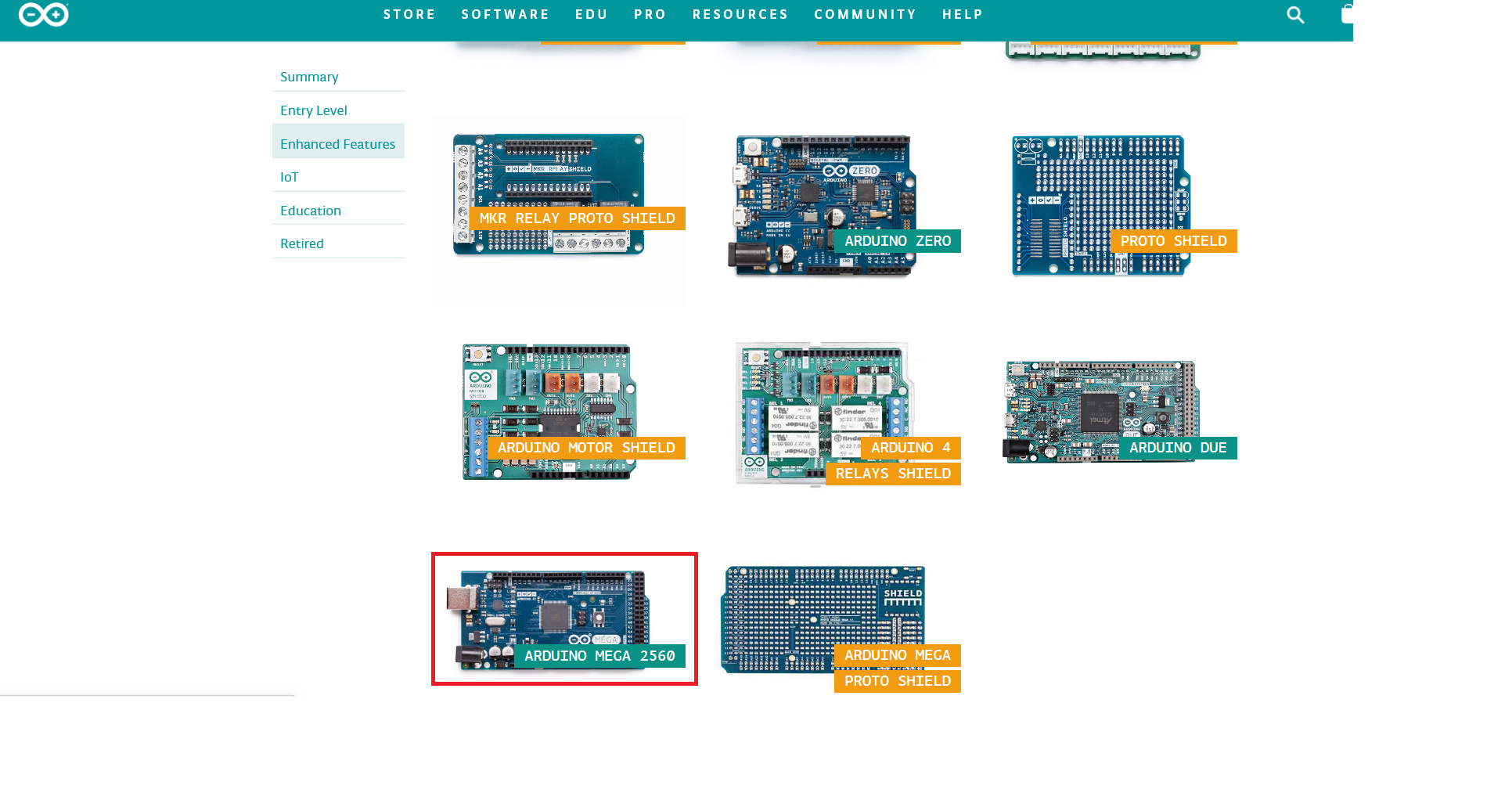This screenshot has height=811, width=1512.
Task: Open the HELP menu
Action: coord(963,14)
